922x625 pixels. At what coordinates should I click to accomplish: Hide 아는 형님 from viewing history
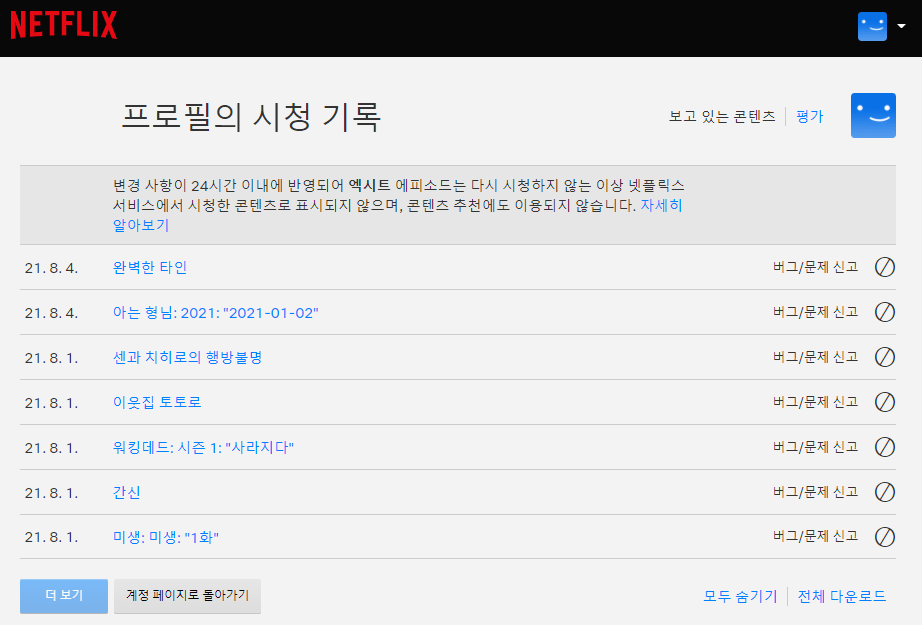click(884, 312)
